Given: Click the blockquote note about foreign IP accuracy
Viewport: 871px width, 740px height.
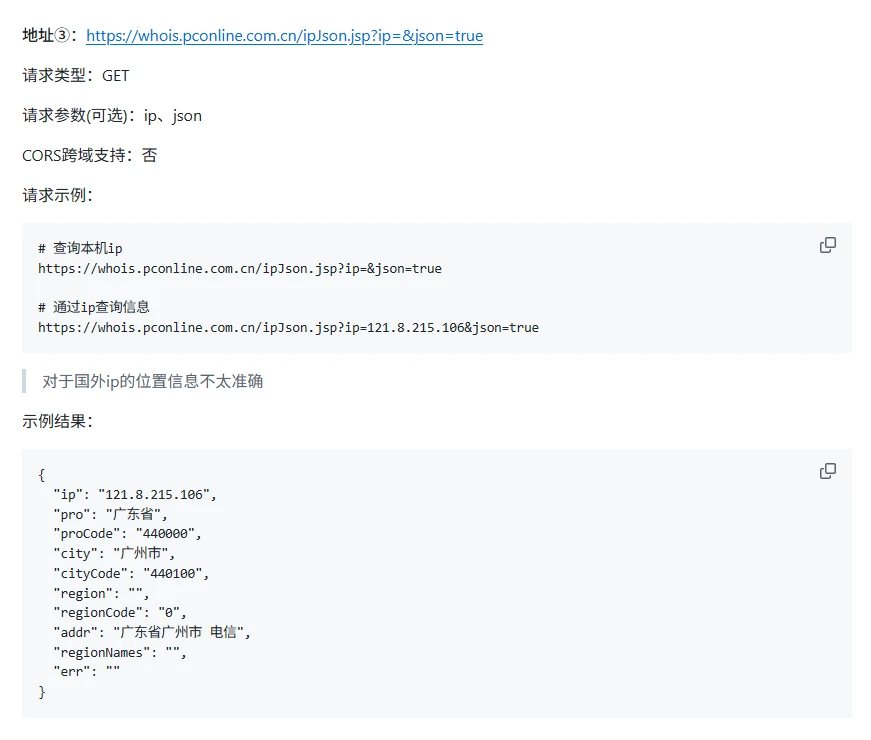Looking at the screenshot, I should [x=153, y=381].
